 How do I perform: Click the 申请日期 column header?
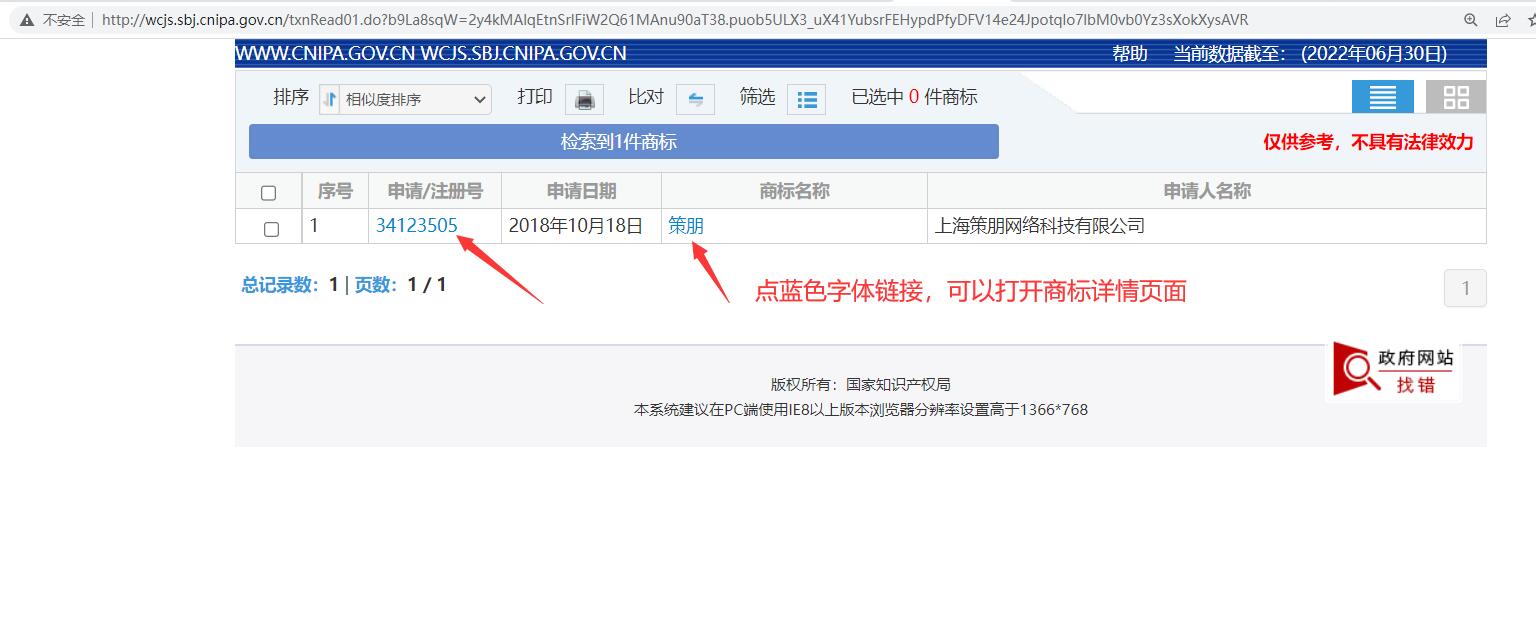tap(581, 191)
